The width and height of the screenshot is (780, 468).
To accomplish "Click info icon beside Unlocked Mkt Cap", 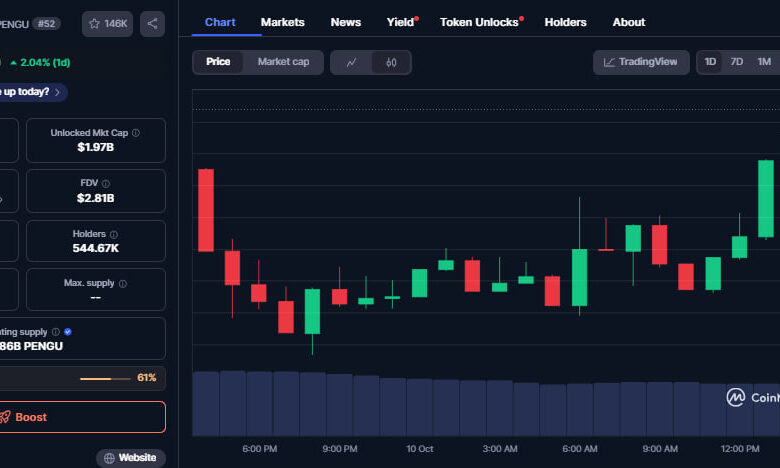I will pos(136,132).
